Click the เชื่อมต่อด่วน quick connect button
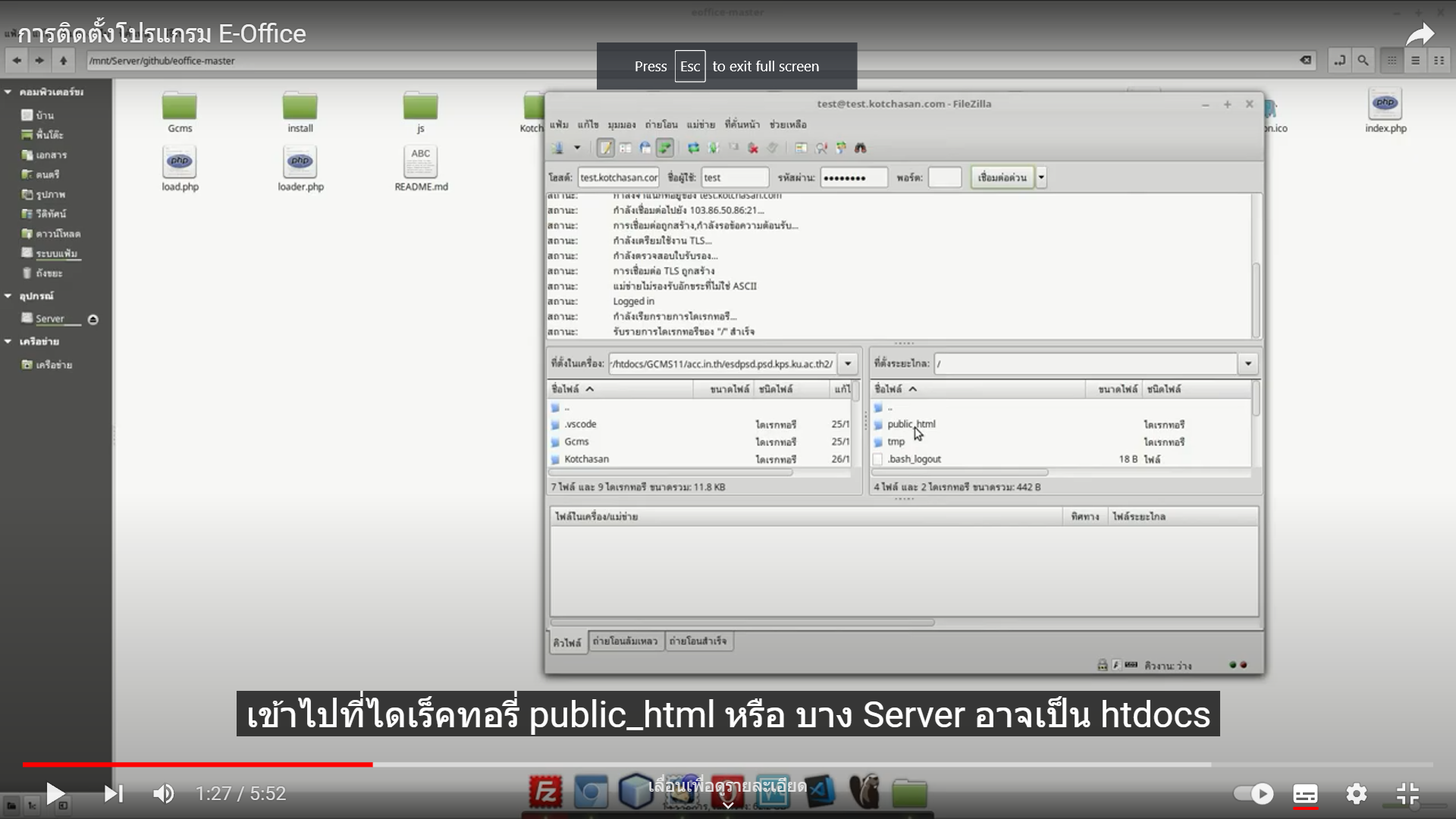The height and width of the screenshot is (819, 1456). coord(1002,177)
